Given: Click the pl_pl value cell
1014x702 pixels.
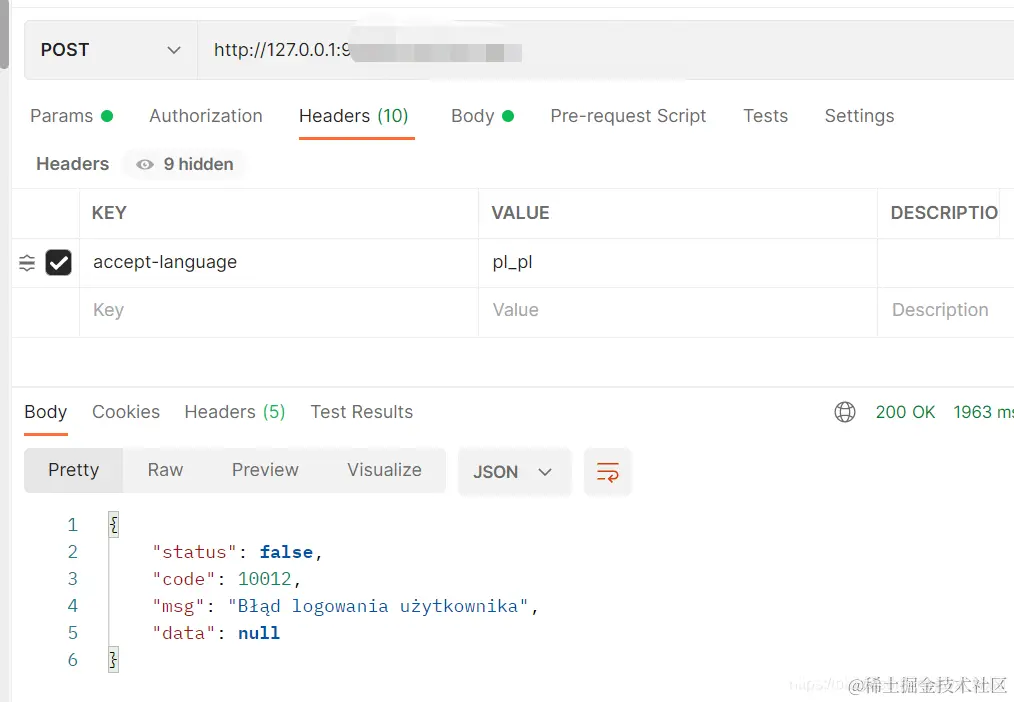Looking at the screenshot, I should point(678,262).
